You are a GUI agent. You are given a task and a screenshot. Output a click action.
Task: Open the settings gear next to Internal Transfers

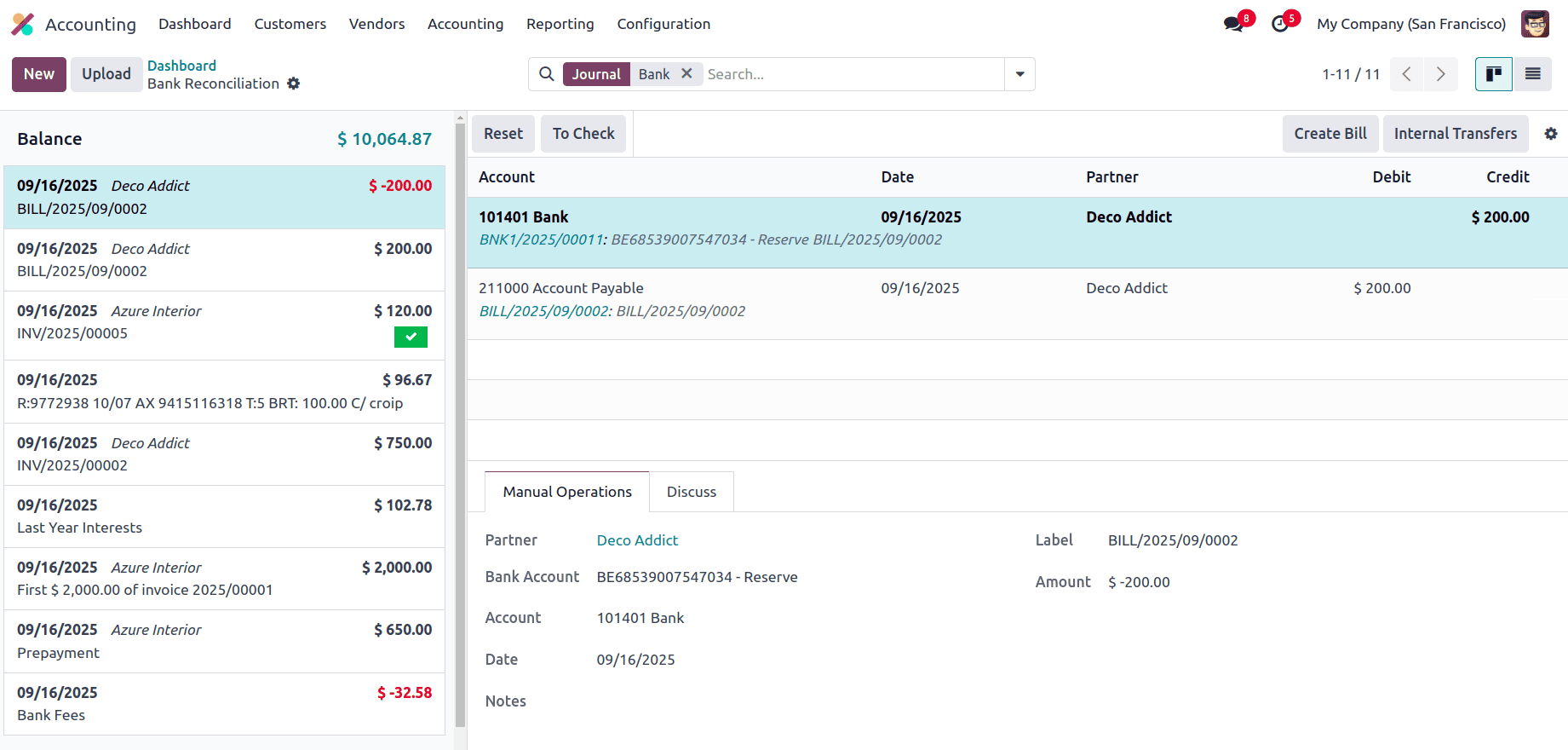coord(1551,134)
